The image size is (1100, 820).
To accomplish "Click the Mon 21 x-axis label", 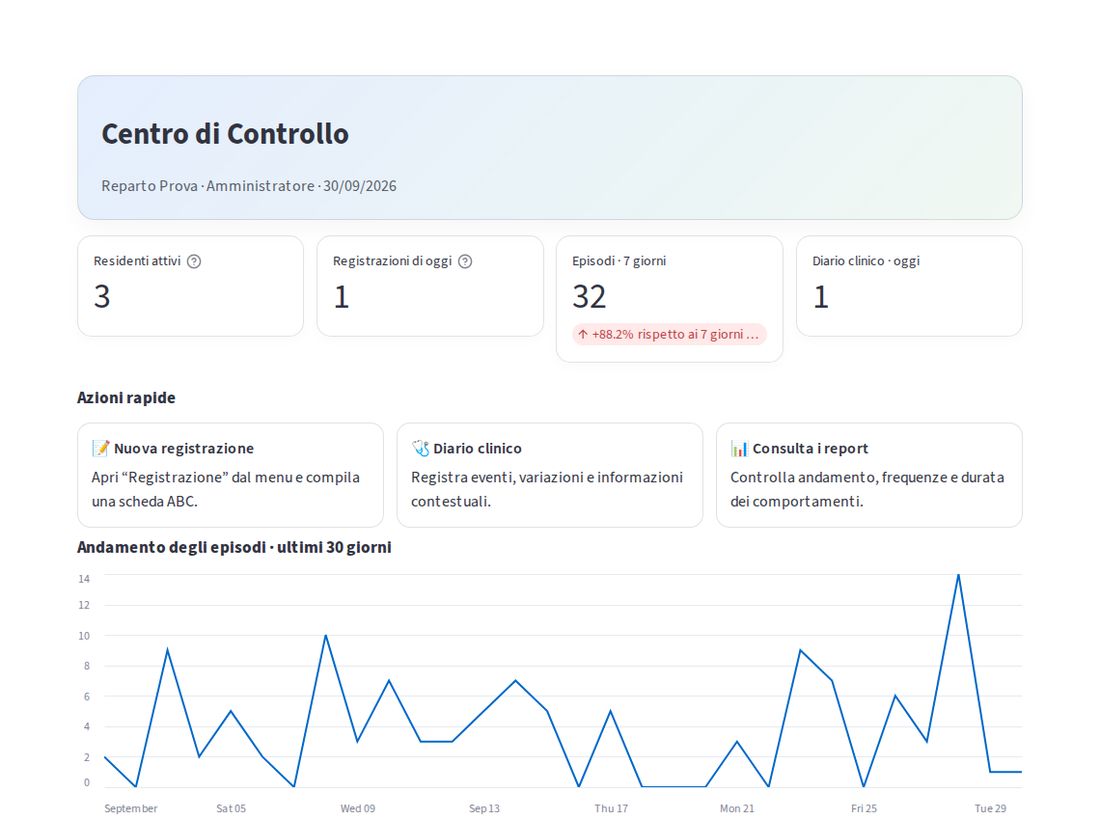I will (x=737, y=808).
